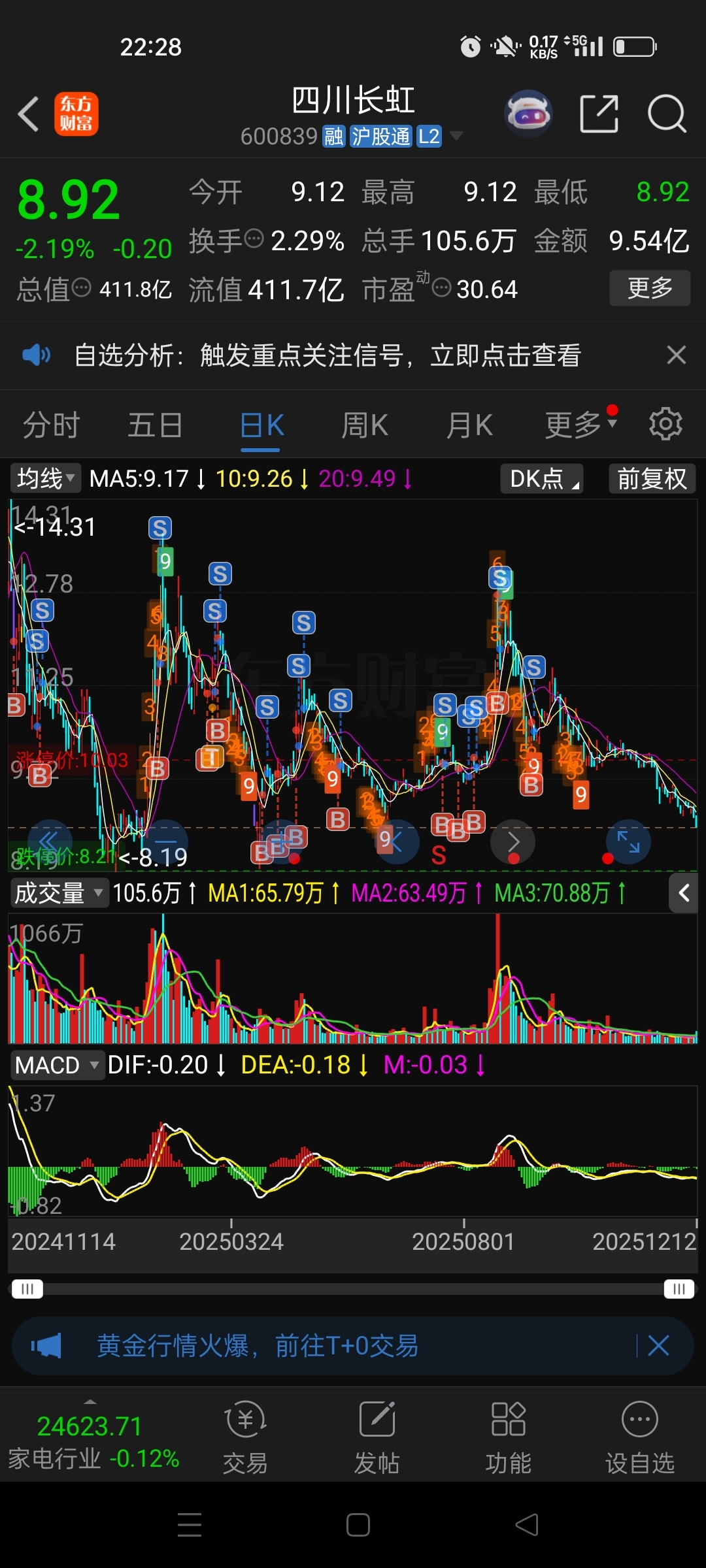Screen dimensions: 706x1568
Task: Open DK点 indicator selector
Action: click(542, 478)
